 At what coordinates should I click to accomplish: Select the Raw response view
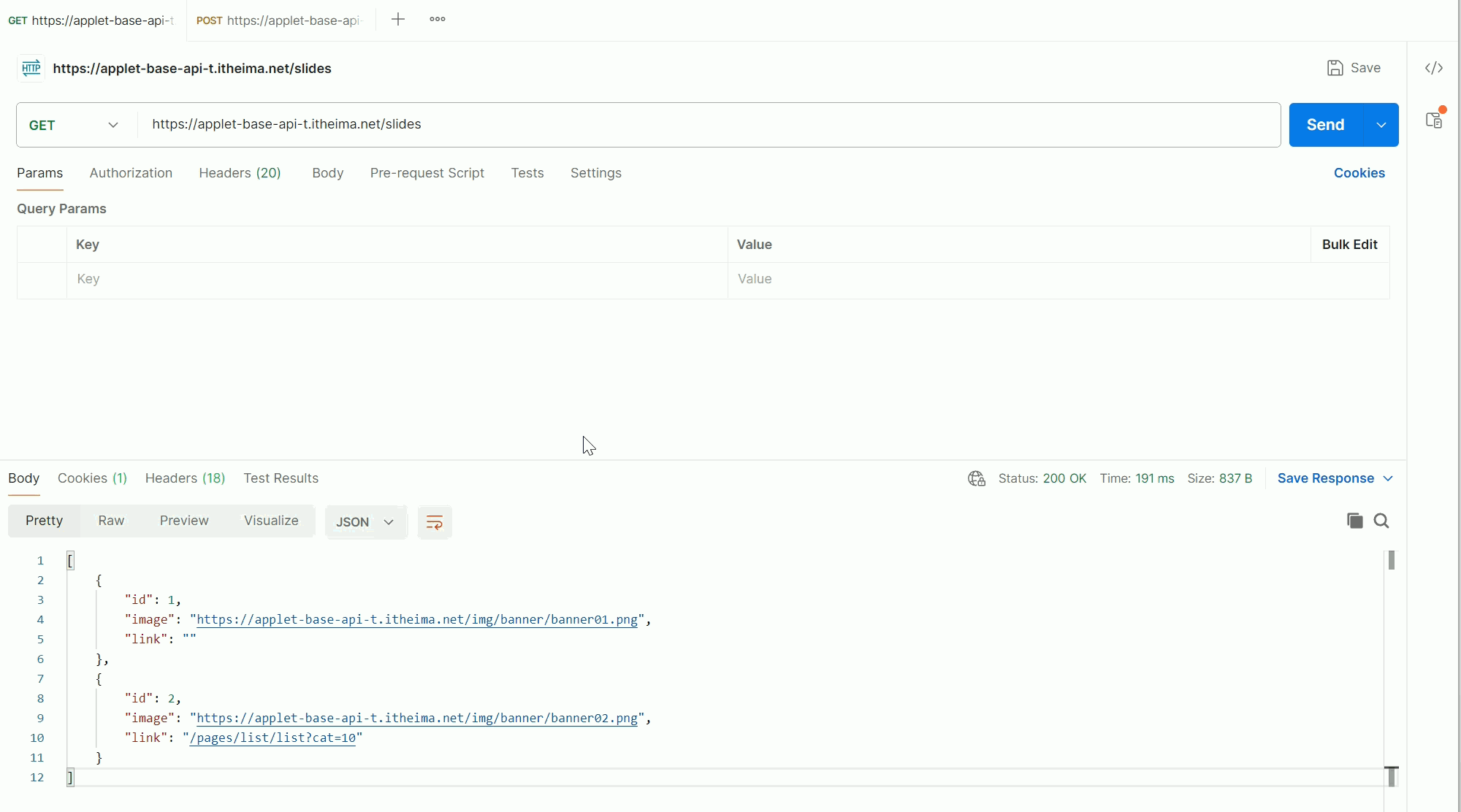(111, 521)
